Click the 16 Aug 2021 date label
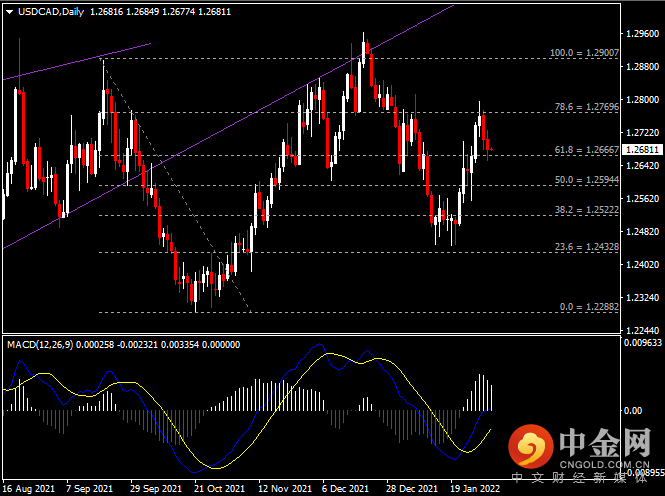Viewport: 665px width, 496px height. (27, 489)
